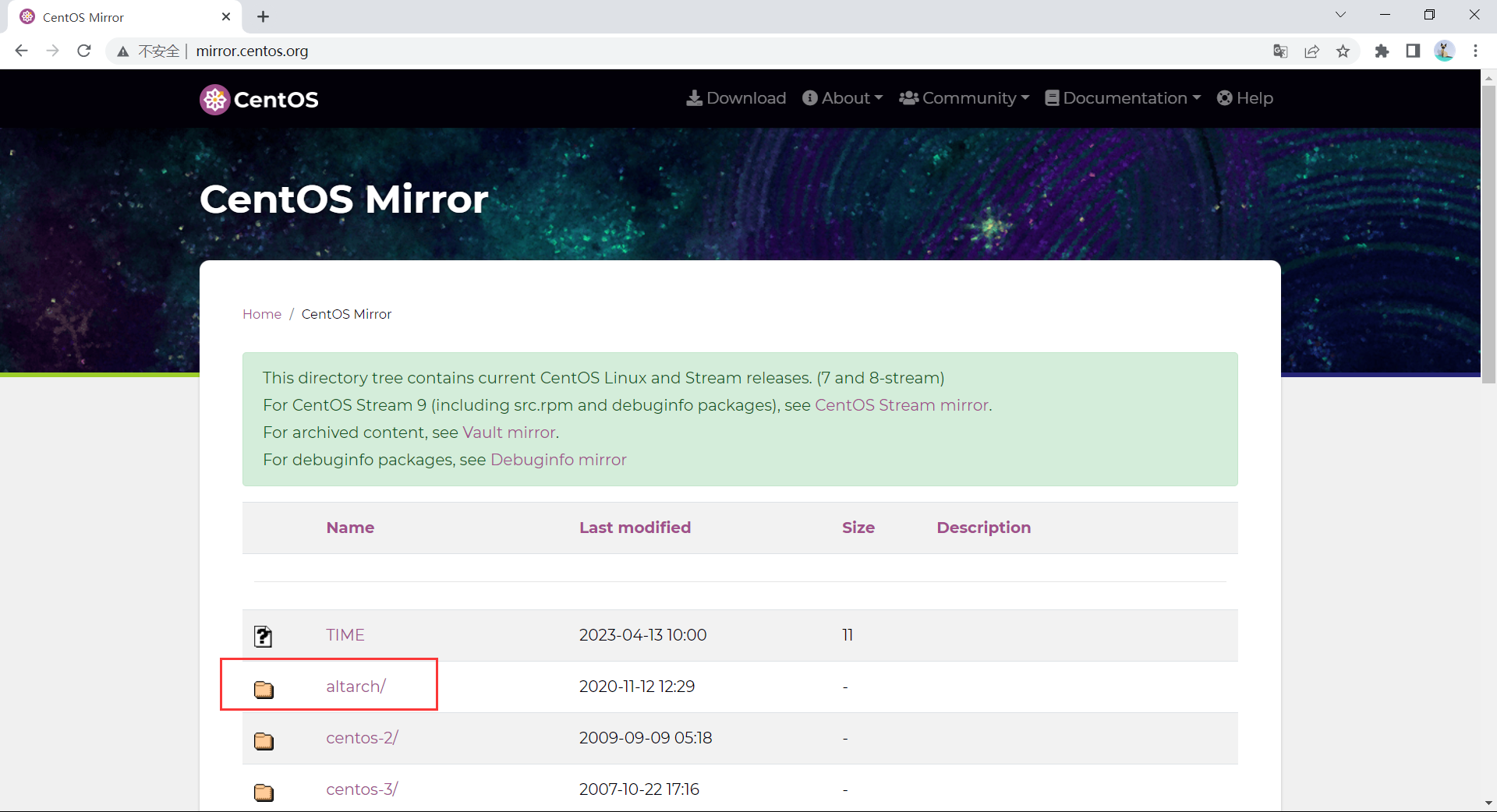The image size is (1497, 812).
Task: Click the centos-2 folder icon
Action: (264, 740)
